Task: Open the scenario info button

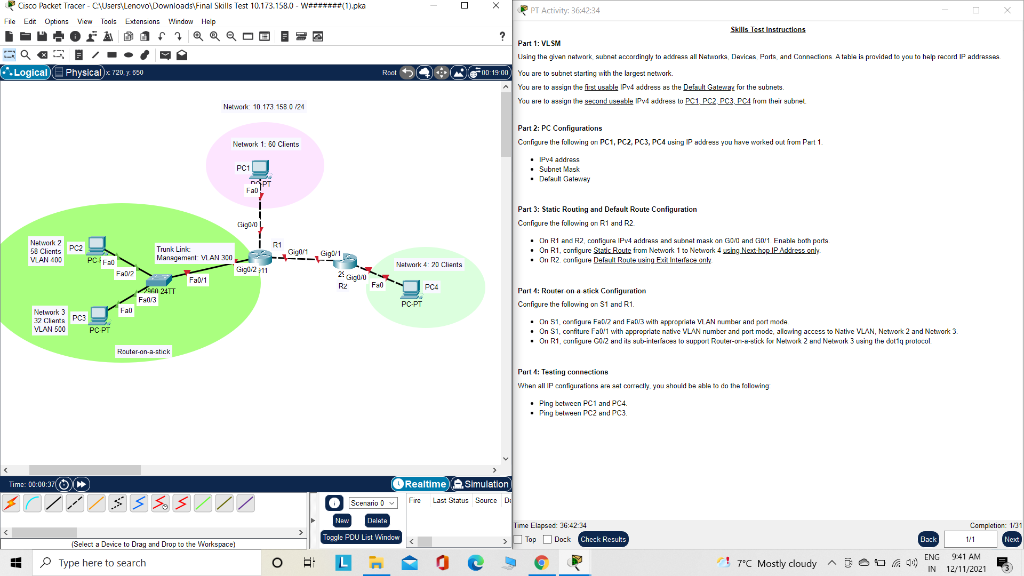Action: tap(334, 503)
